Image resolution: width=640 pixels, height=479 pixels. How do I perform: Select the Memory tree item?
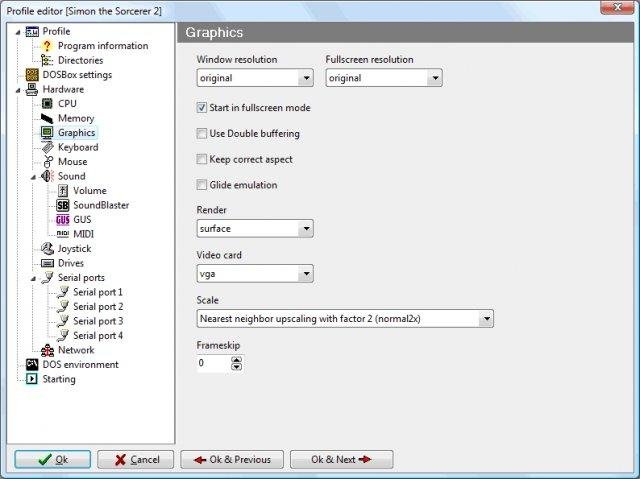point(76,118)
